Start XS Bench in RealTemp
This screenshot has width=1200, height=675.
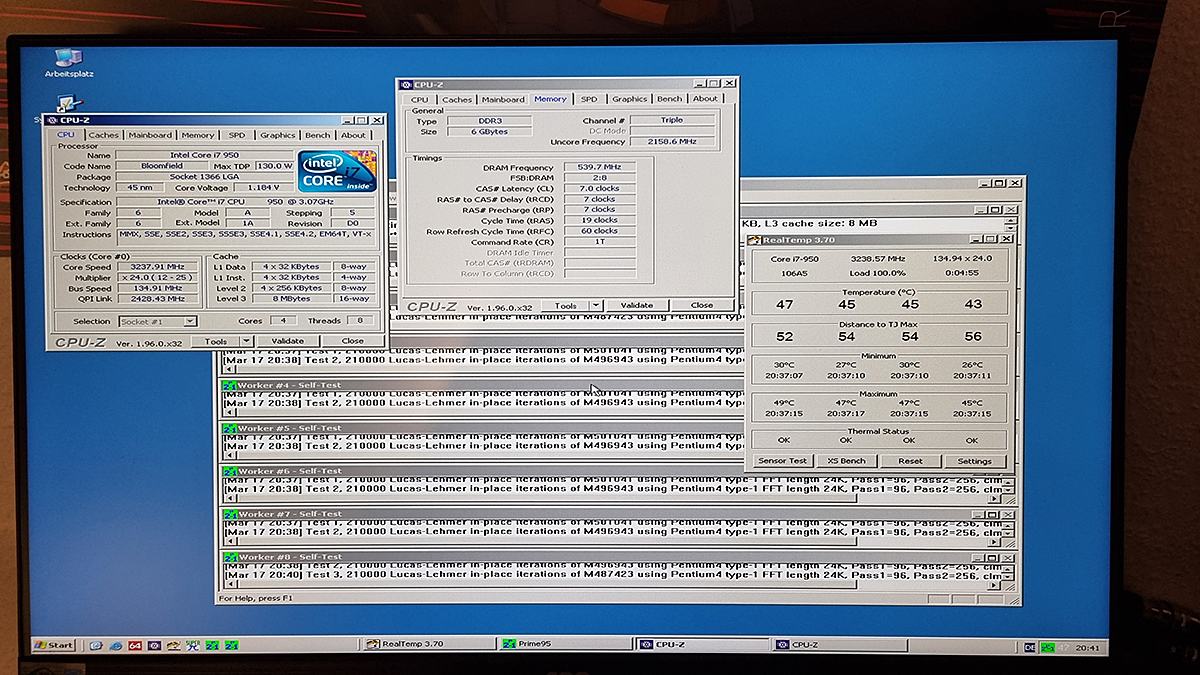pos(846,461)
